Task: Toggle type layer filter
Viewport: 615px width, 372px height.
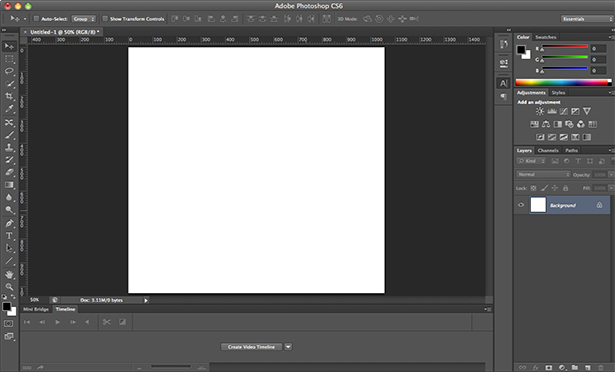Action: [578, 161]
